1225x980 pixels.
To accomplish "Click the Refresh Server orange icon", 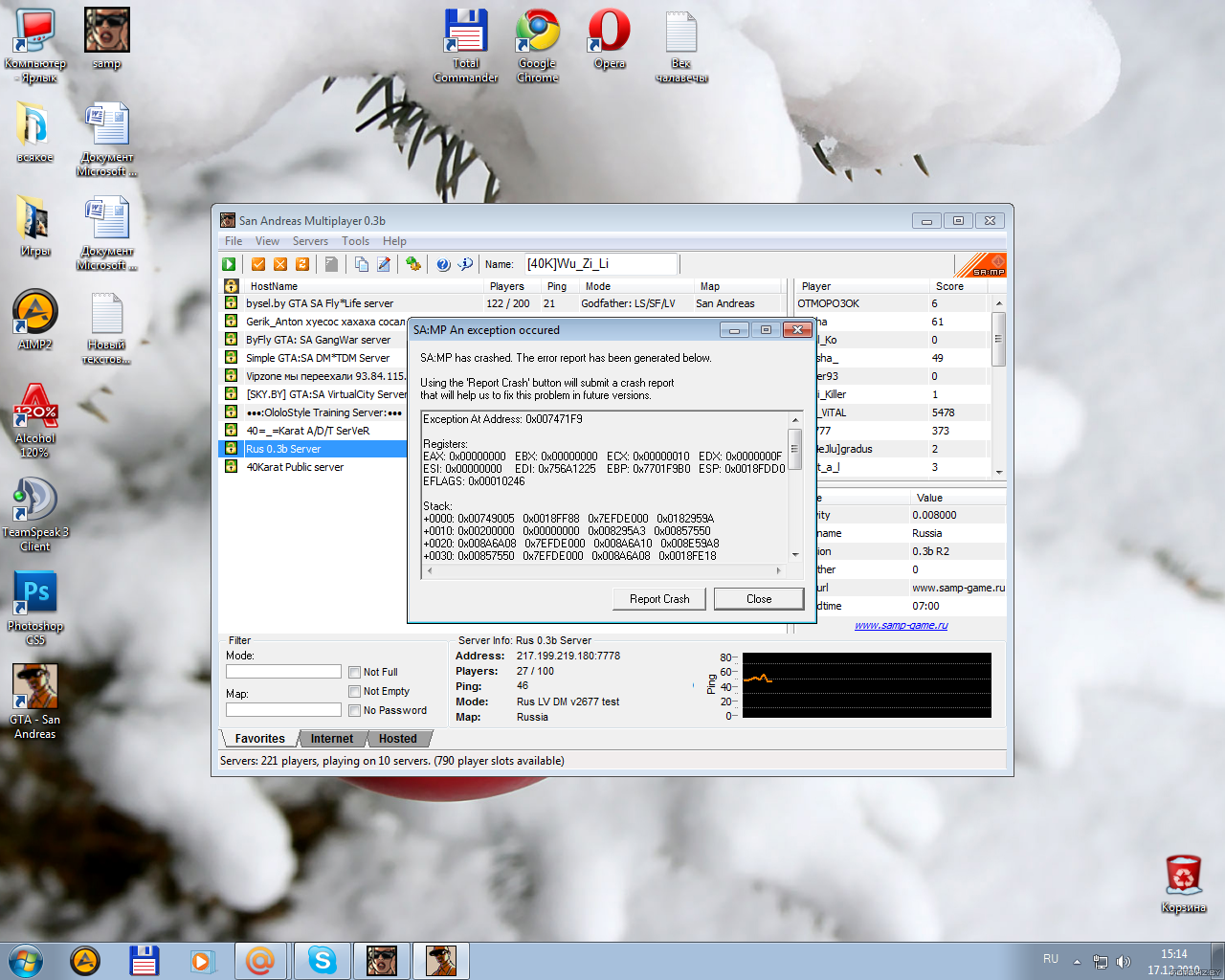I will click(x=302, y=264).
